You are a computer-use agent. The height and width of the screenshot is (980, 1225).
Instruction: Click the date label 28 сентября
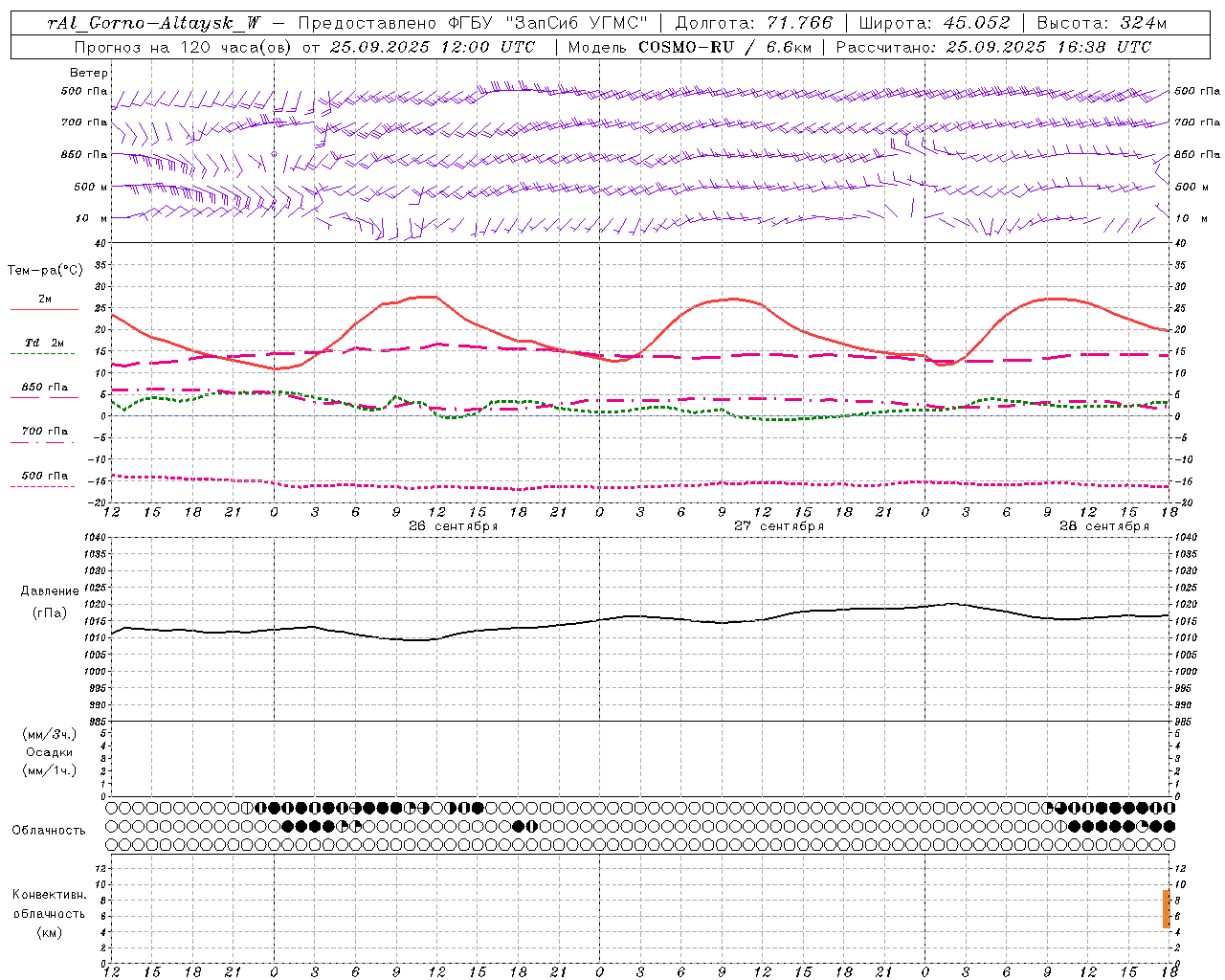pos(1104,526)
